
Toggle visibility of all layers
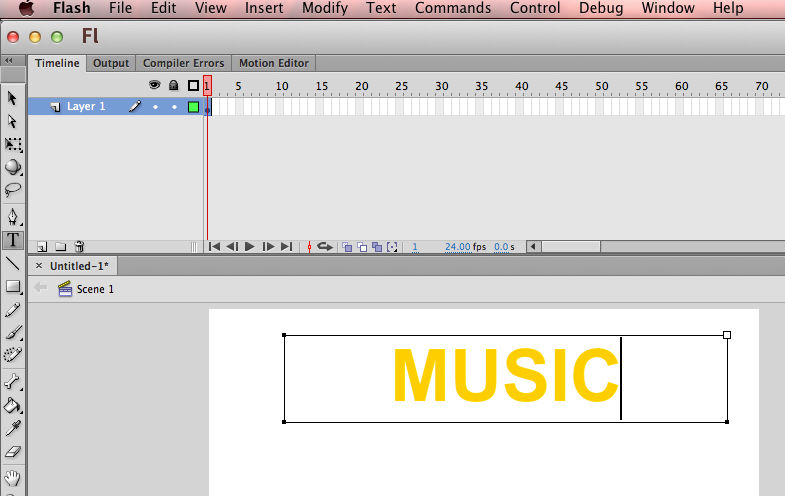(155, 85)
